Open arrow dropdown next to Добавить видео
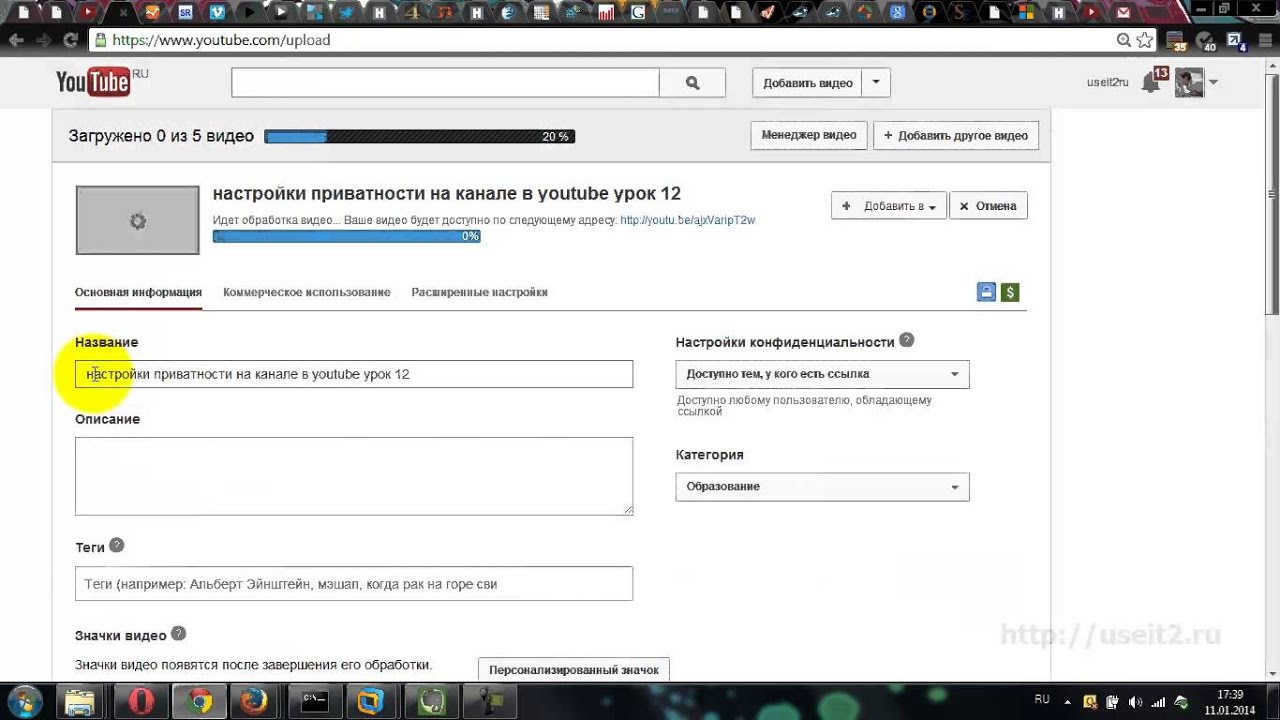Screen dimensions: 1280x720 (x=876, y=83)
